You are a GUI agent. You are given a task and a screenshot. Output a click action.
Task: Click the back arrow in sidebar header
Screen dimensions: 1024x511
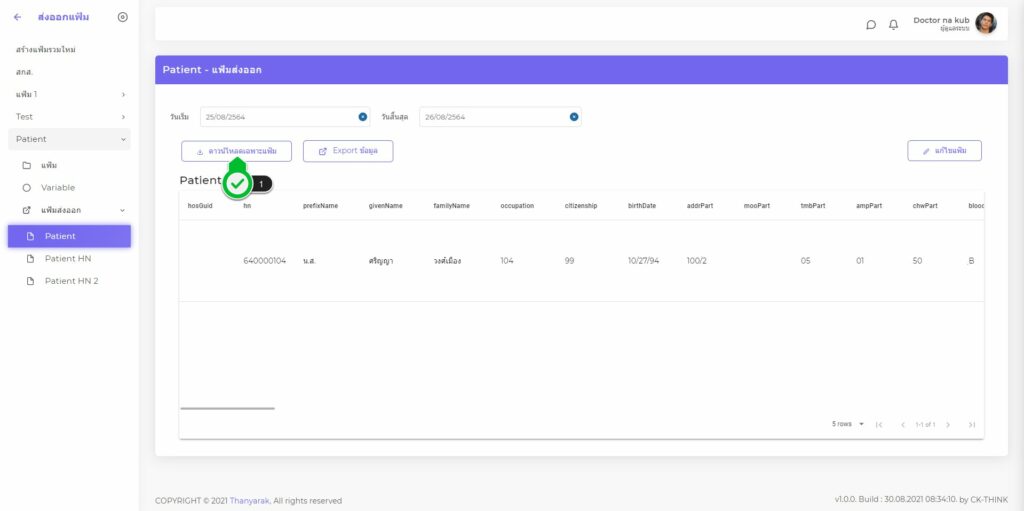coord(17,17)
